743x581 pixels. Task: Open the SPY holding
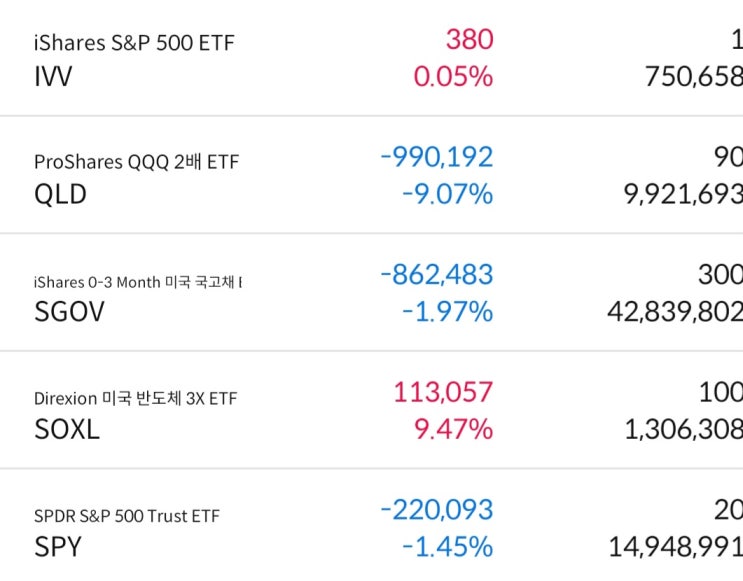pos(58,547)
